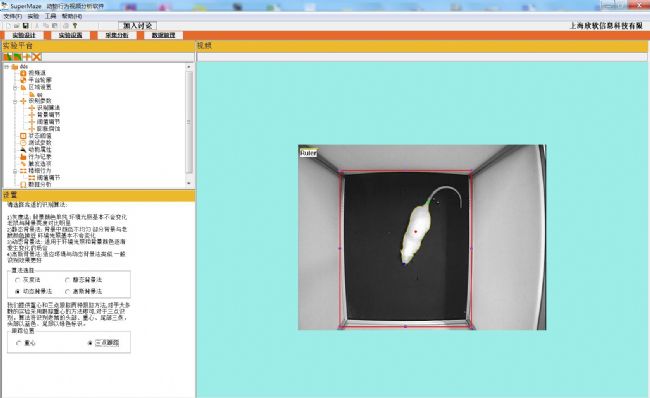Viewport: 650px width, 398px height.
Task: Collapse the 识别参数 tree node
Action: coord(15,101)
